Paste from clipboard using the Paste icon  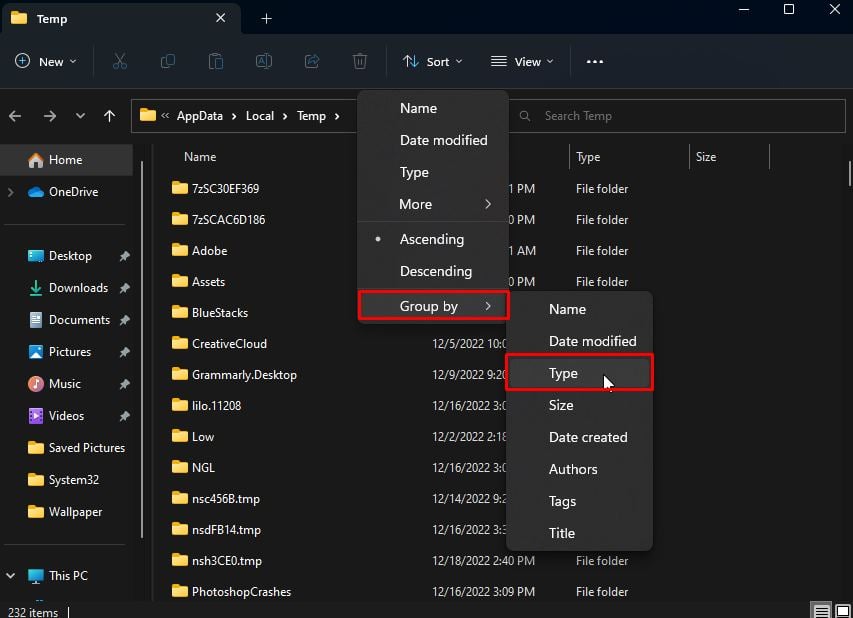pyautogui.click(x=215, y=61)
